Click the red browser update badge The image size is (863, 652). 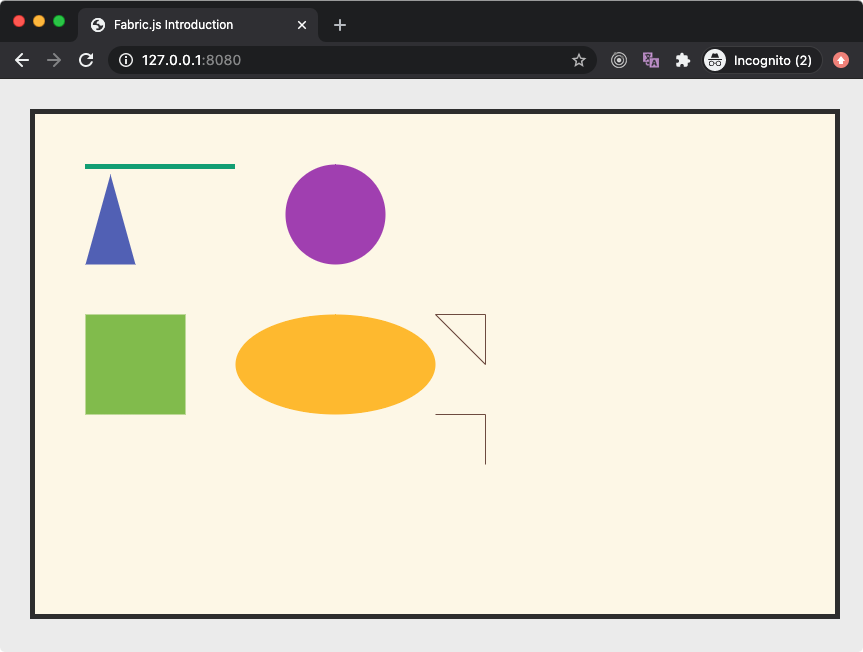click(840, 60)
